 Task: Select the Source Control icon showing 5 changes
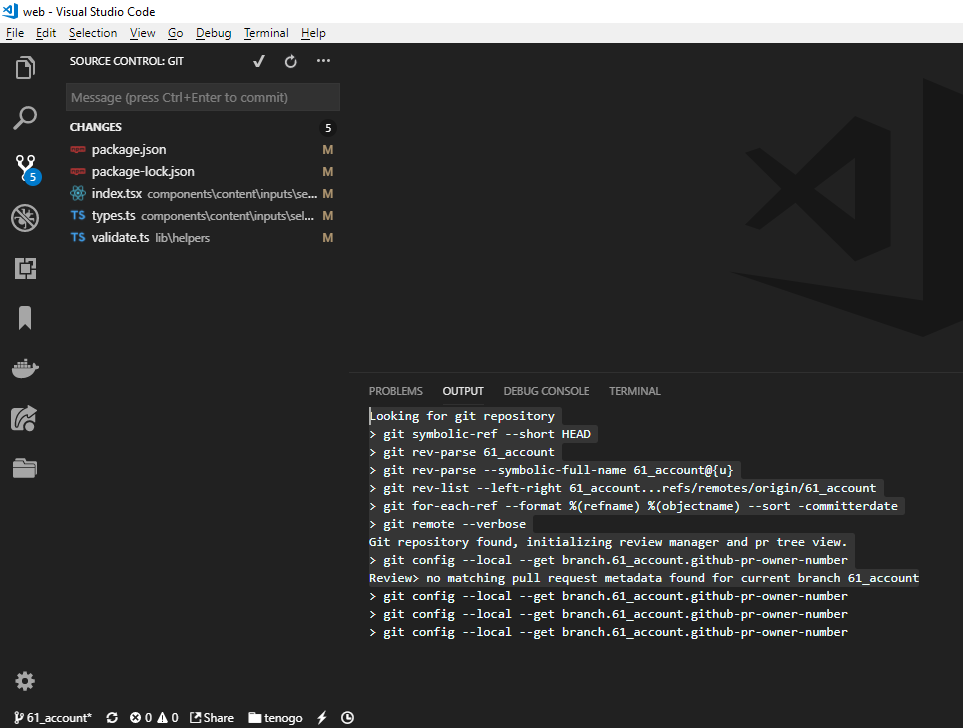(24, 167)
